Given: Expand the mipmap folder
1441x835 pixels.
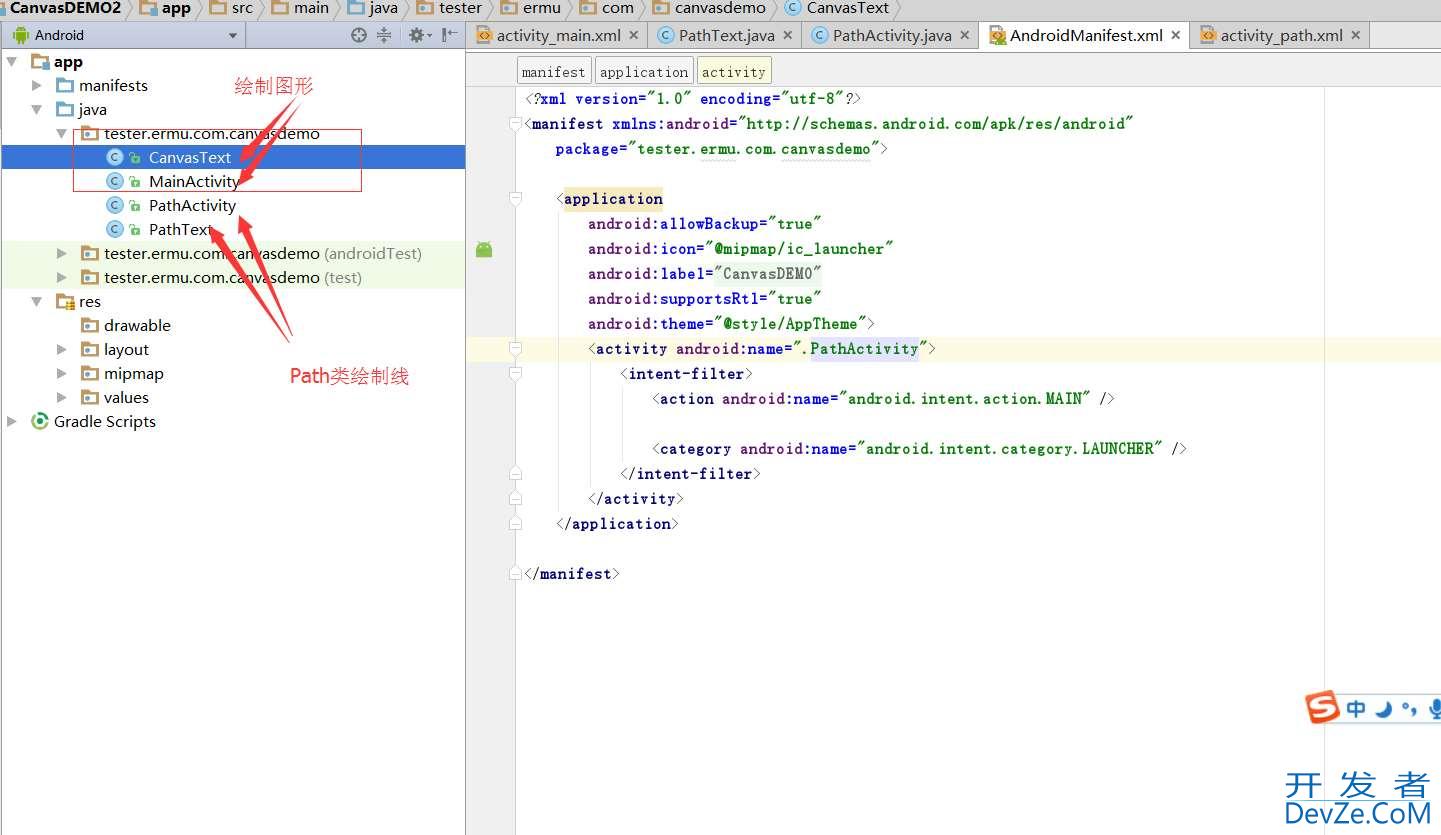Looking at the screenshot, I should tap(62, 373).
